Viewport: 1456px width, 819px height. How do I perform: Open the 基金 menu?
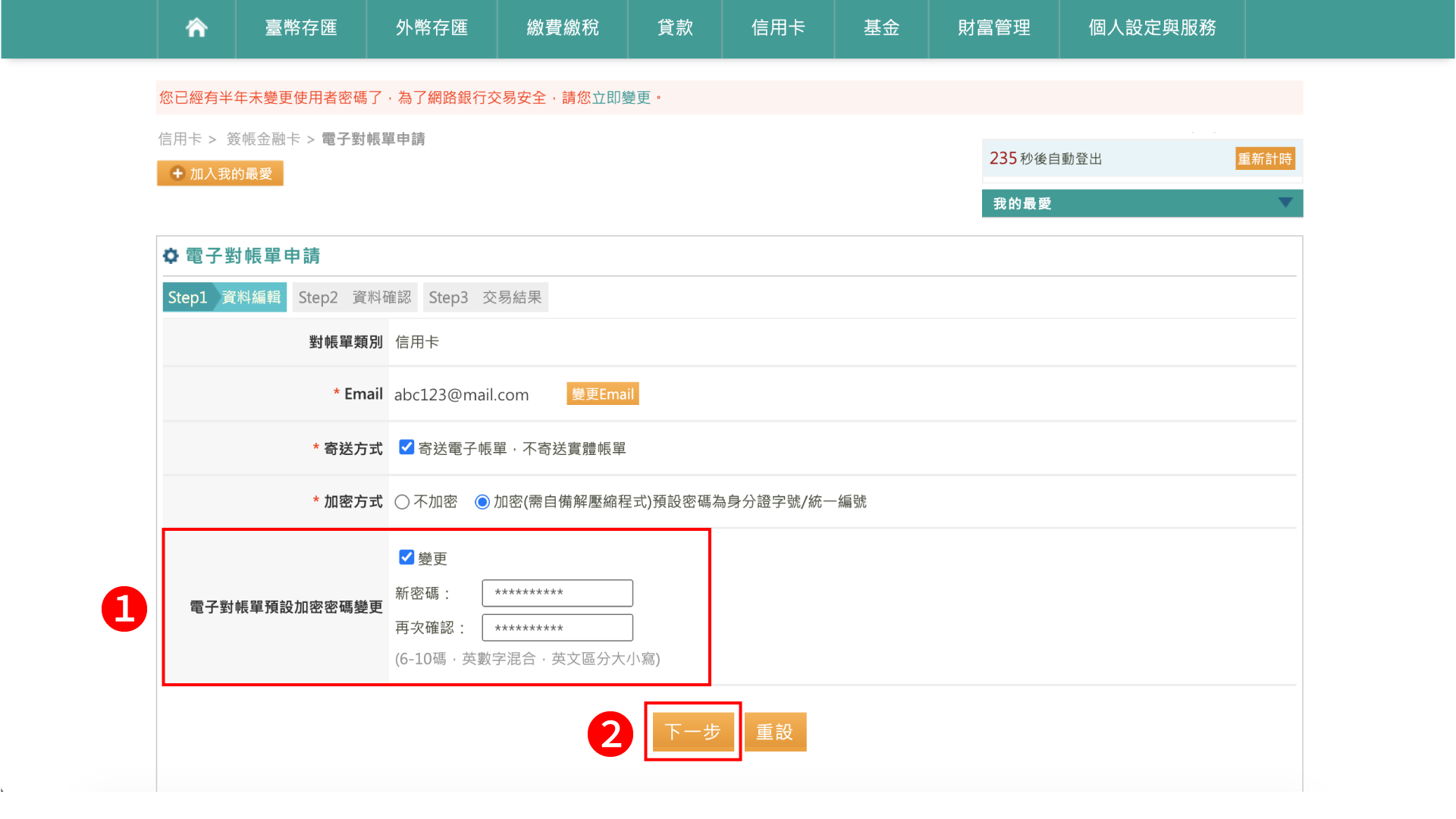pyautogui.click(x=880, y=28)
